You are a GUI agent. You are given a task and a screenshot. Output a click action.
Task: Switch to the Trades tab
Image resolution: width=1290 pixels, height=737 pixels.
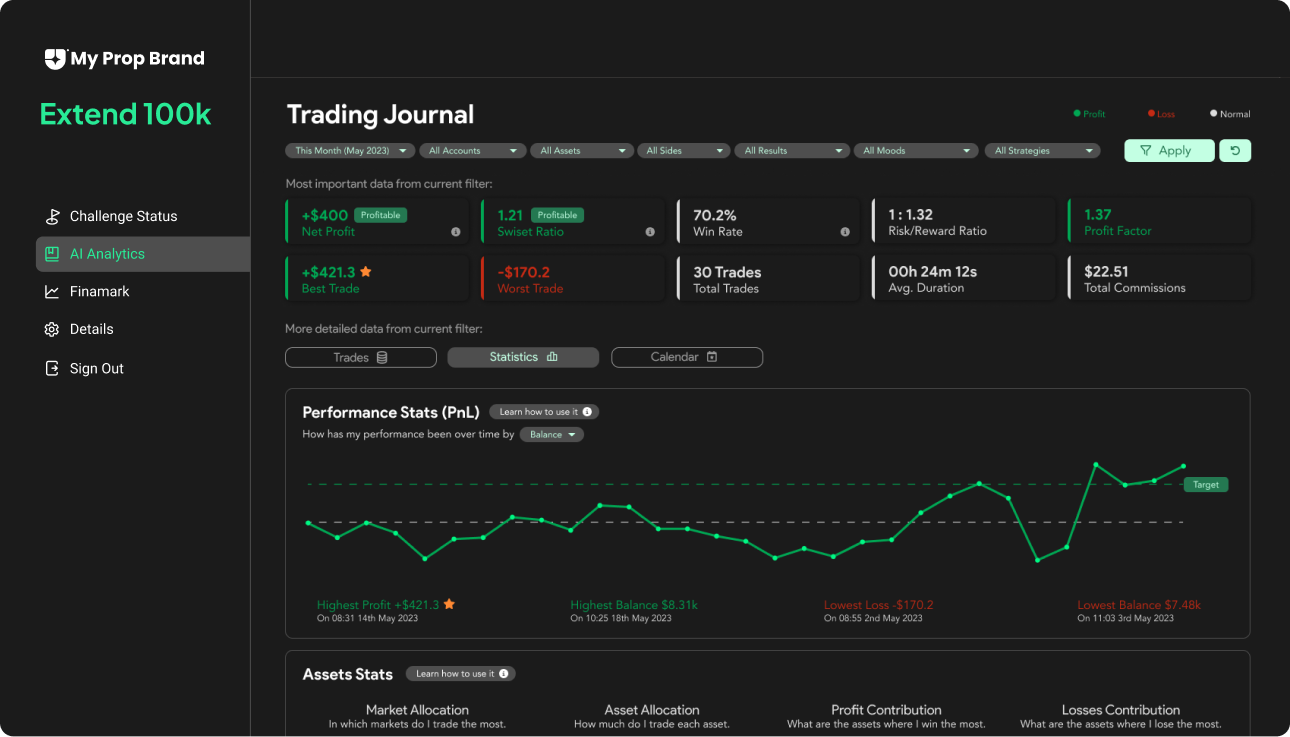360,357
